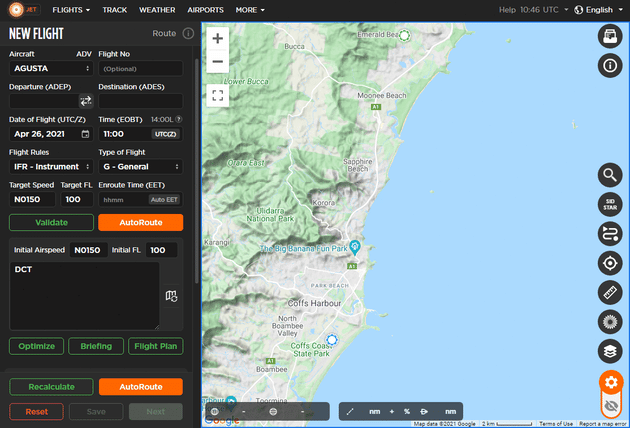630x428 pixels.
Task: Click the Optimize button
Action: [37, 346]
